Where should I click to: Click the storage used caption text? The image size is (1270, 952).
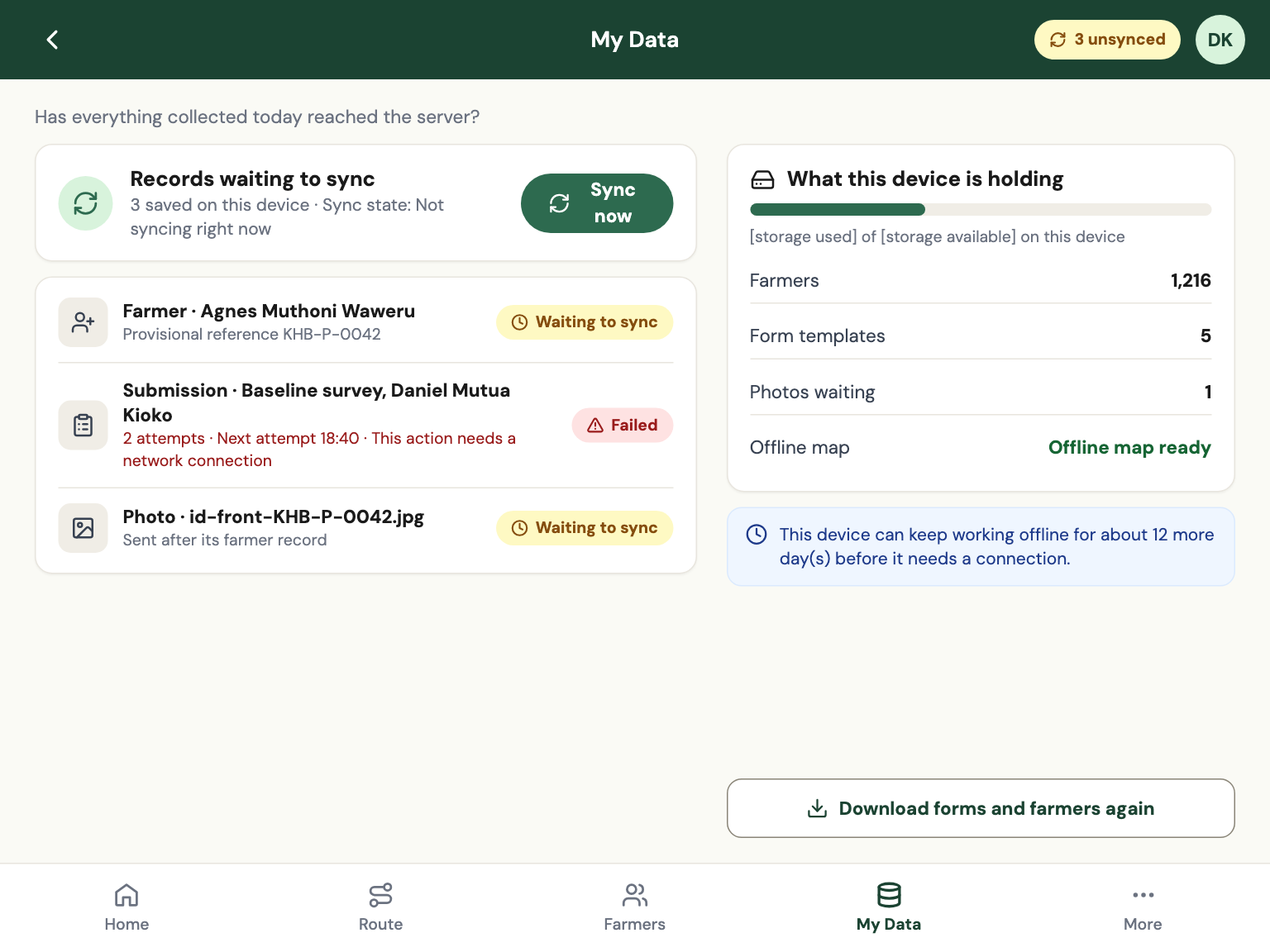[x=937, y=237]
